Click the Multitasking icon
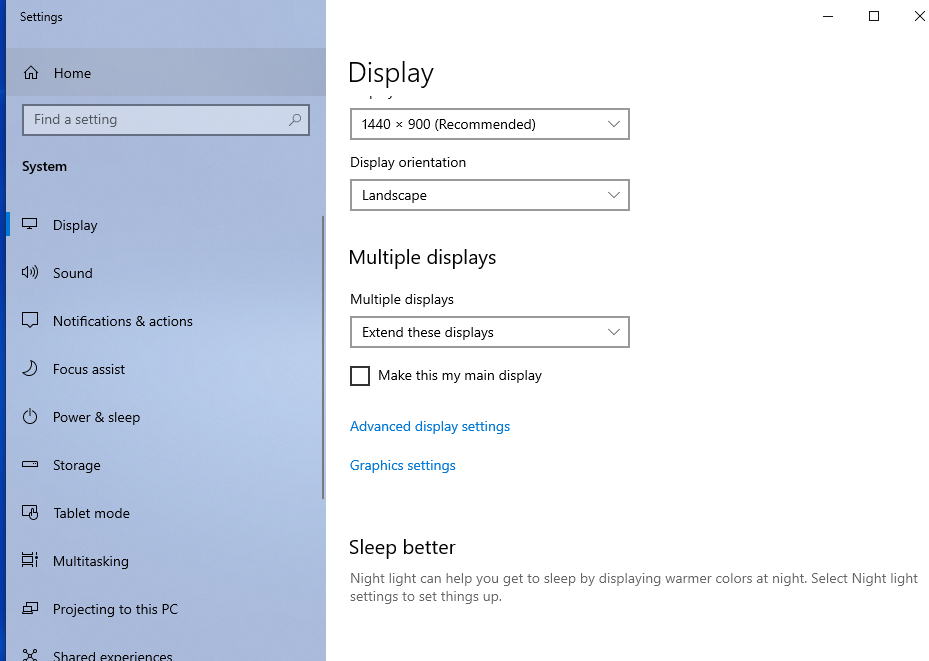 click(31, 561)
